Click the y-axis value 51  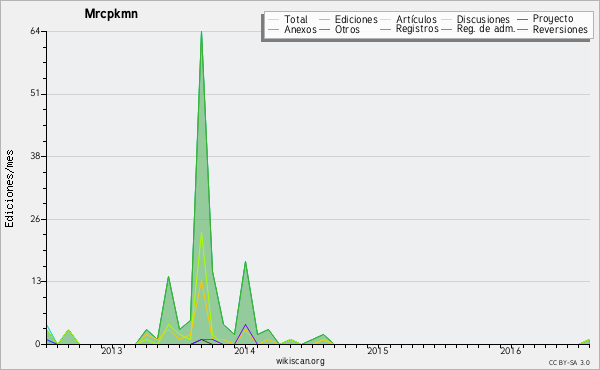pyautogui.click(x=35, y=94)
